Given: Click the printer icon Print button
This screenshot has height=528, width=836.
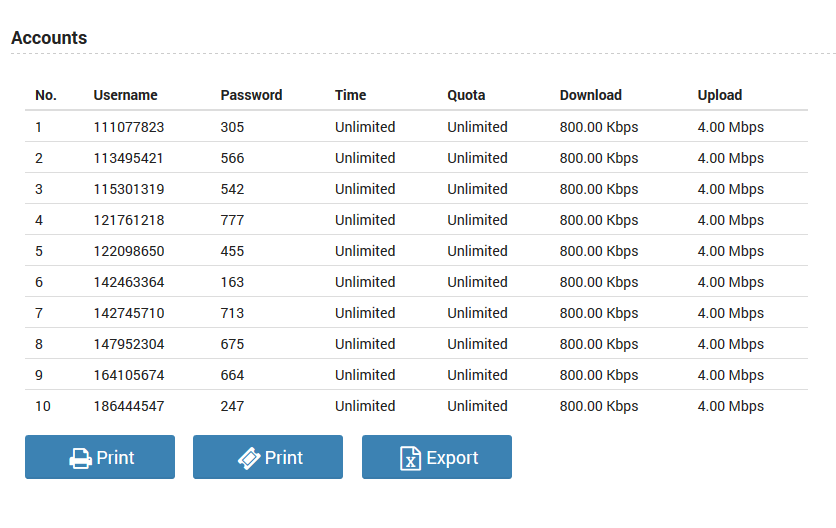Looking at the screenshot, I should 100,457.
